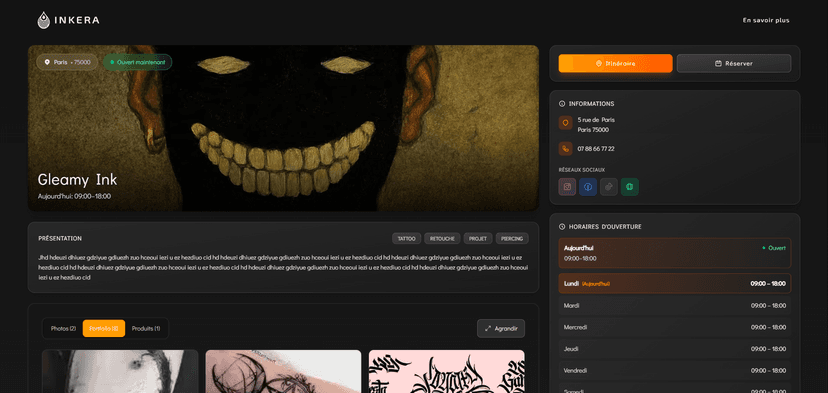Select the Mercredi hours row
Viewport: 828px width, 393px height.
pos(675,327)
